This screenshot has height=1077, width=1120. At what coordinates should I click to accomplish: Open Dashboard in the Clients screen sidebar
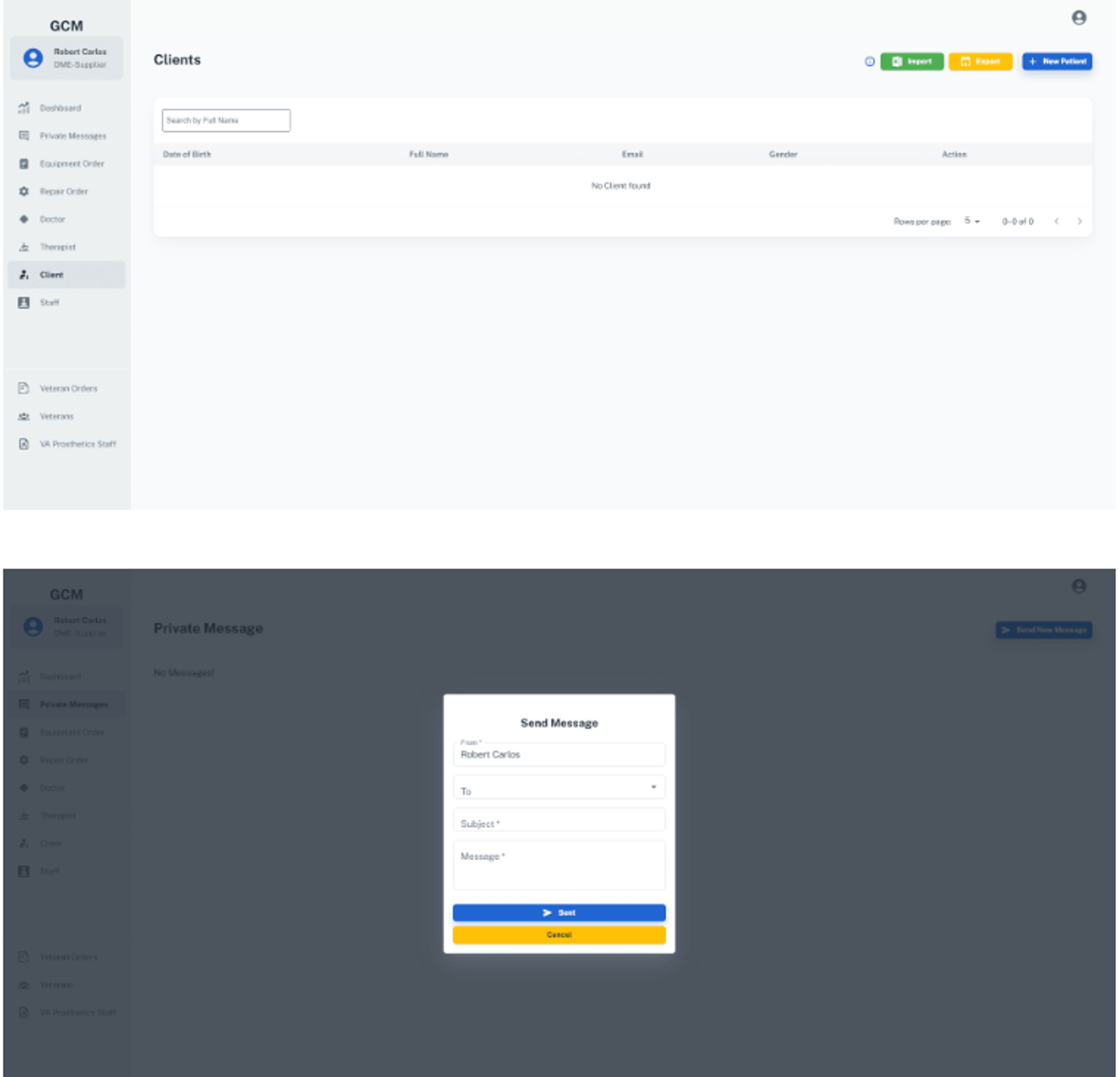click(66, 108)
